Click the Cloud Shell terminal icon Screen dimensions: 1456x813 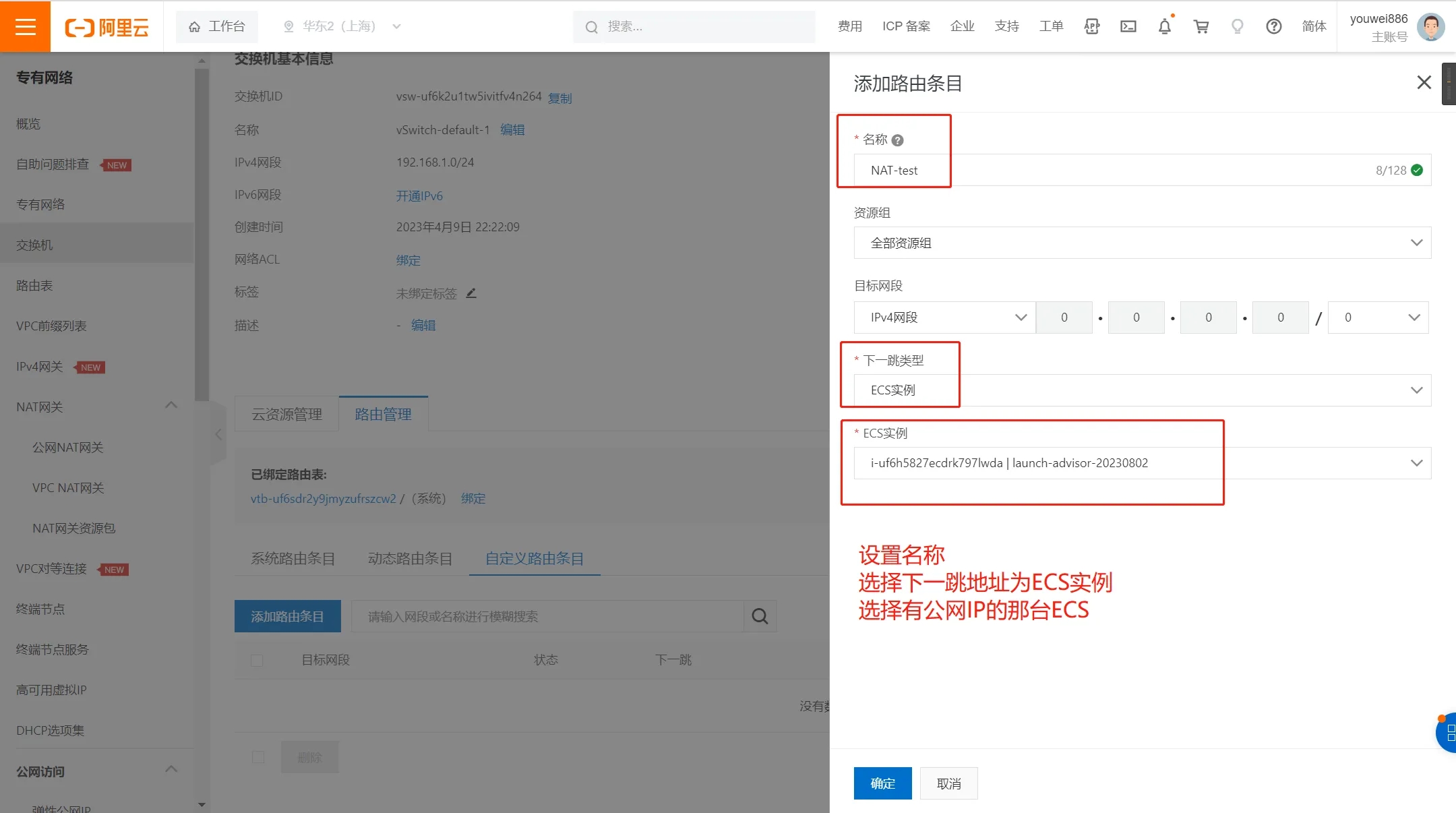(x=1128, y=26)
